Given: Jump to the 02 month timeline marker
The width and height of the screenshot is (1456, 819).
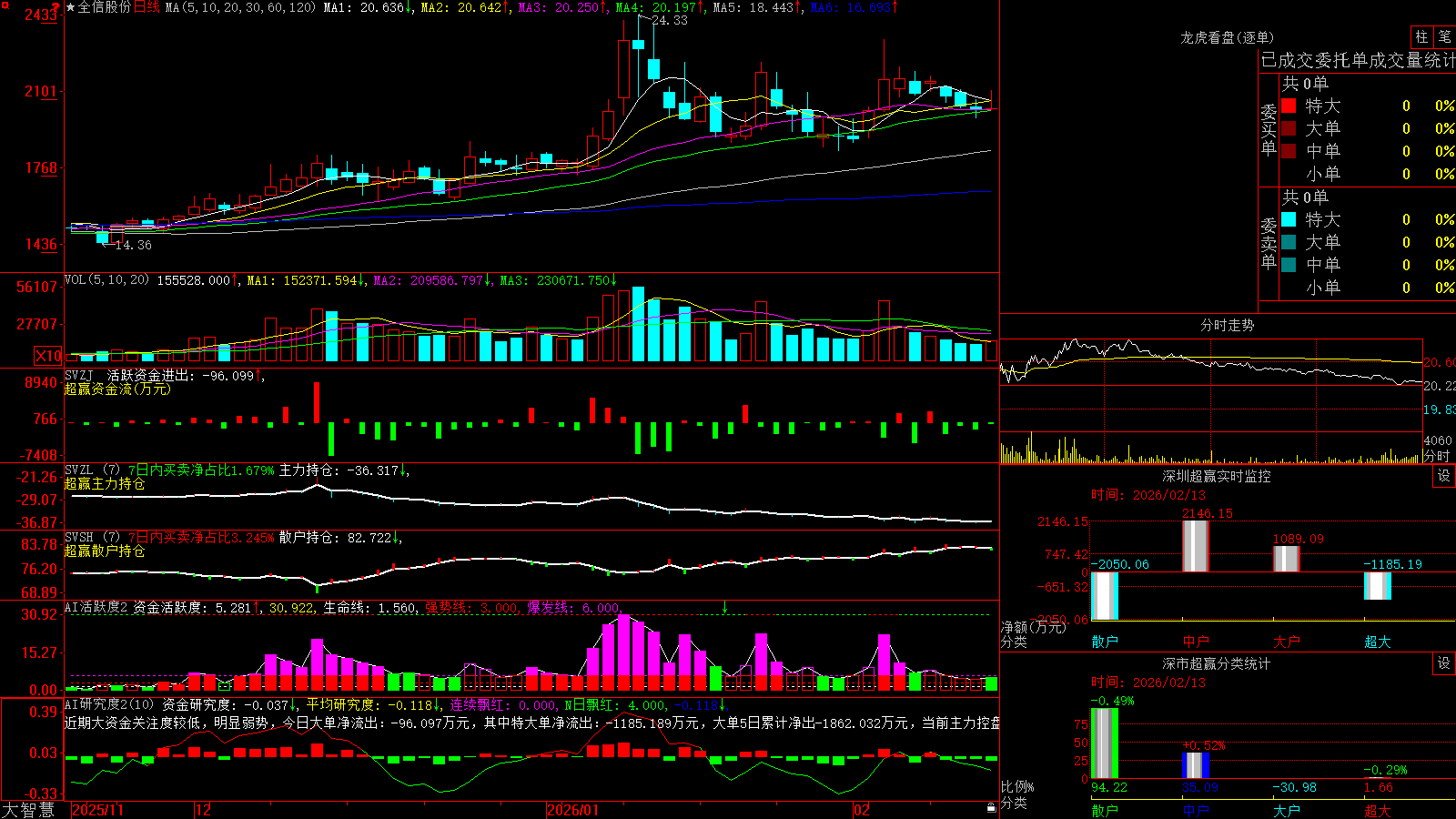Looking at the screenshot, I should 861,810.
